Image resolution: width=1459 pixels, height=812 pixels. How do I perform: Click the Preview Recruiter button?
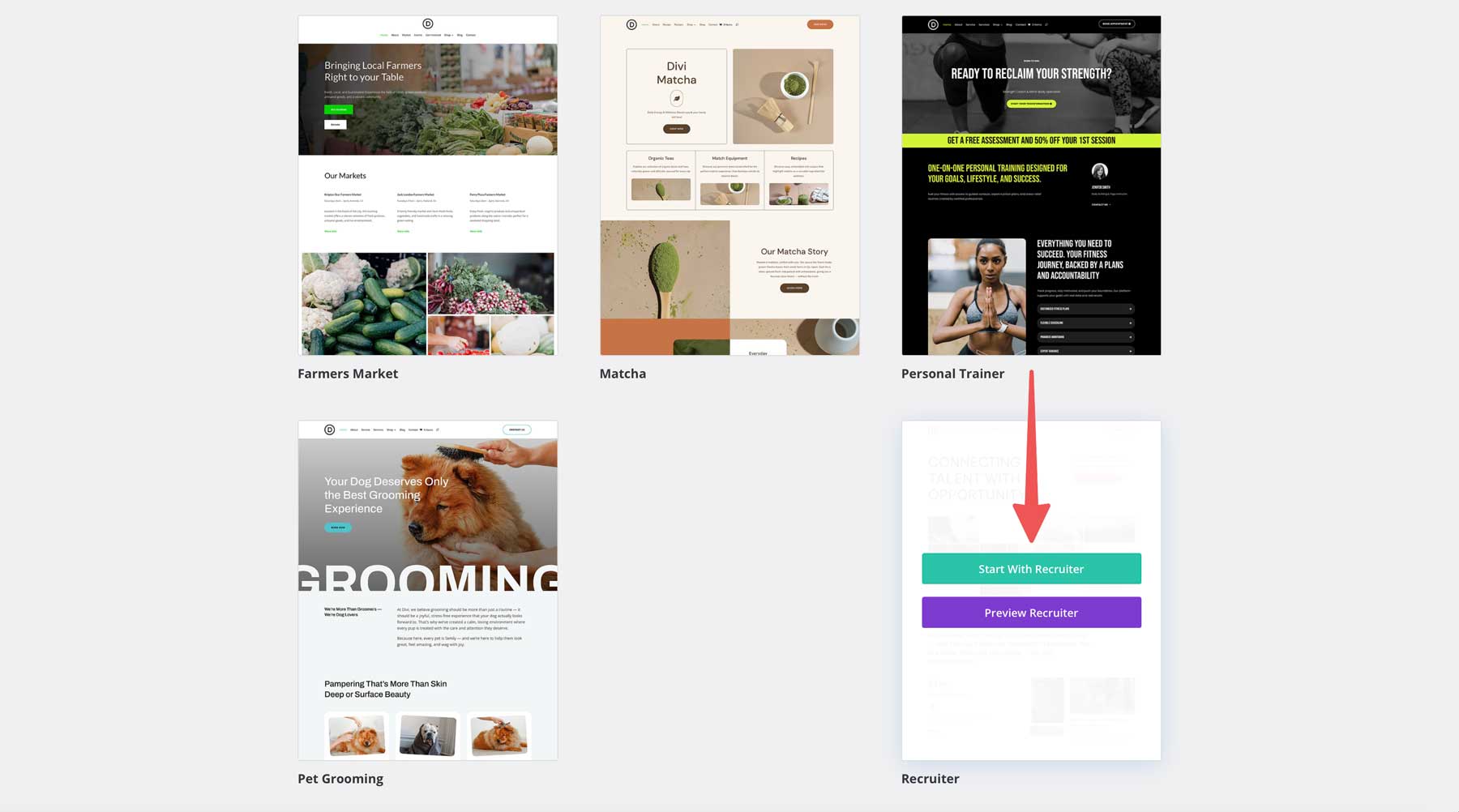(1031, 612)
